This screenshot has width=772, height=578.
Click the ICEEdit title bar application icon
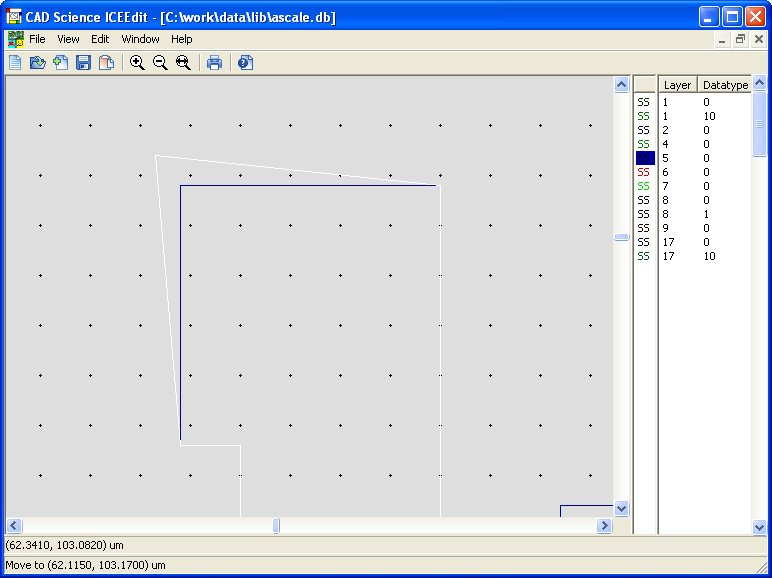pyautogui.click(x=14, y=17)
